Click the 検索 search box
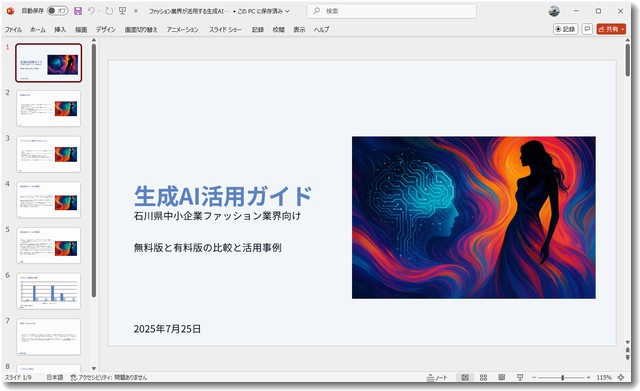 click(392, 11)
